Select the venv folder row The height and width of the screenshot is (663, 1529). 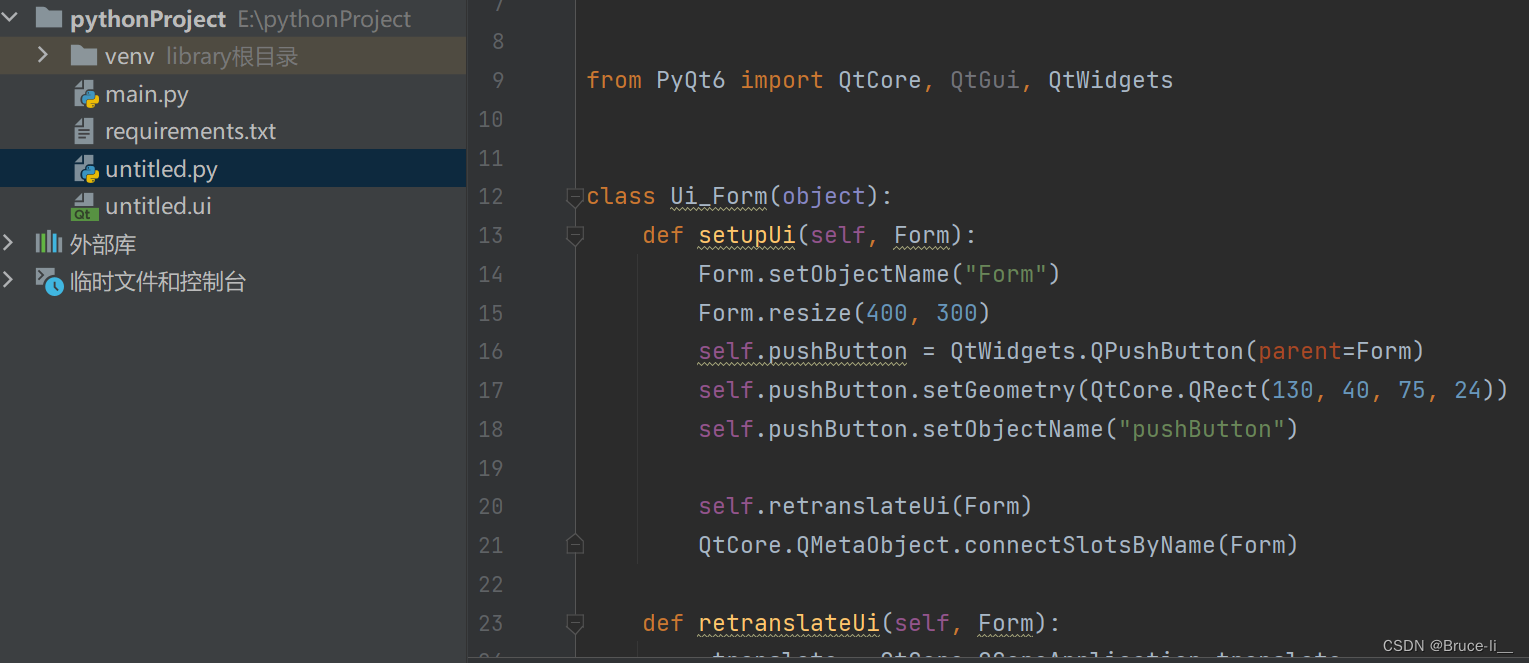coord(233,56)
